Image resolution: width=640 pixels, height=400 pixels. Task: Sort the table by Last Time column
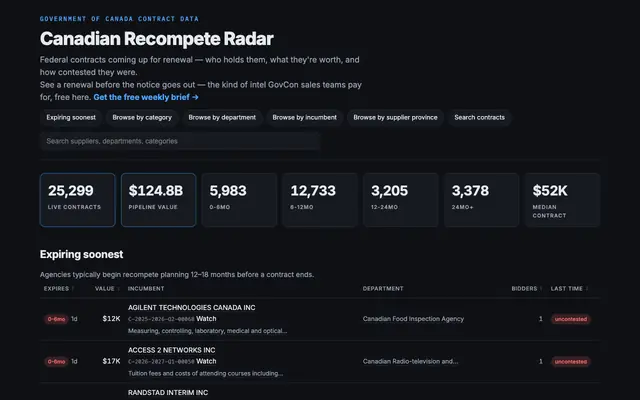point(569,289)
